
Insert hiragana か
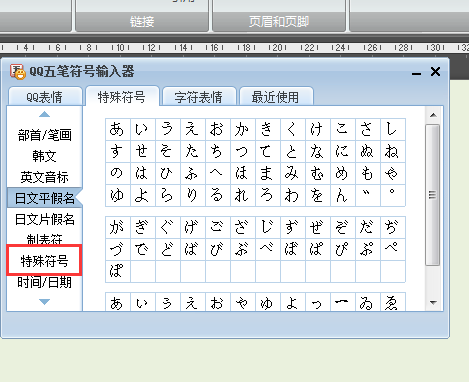point(243,129)
